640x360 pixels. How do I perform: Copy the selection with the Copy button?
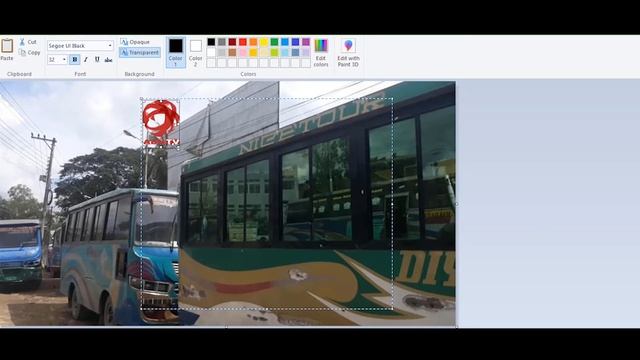coord(29,53)
